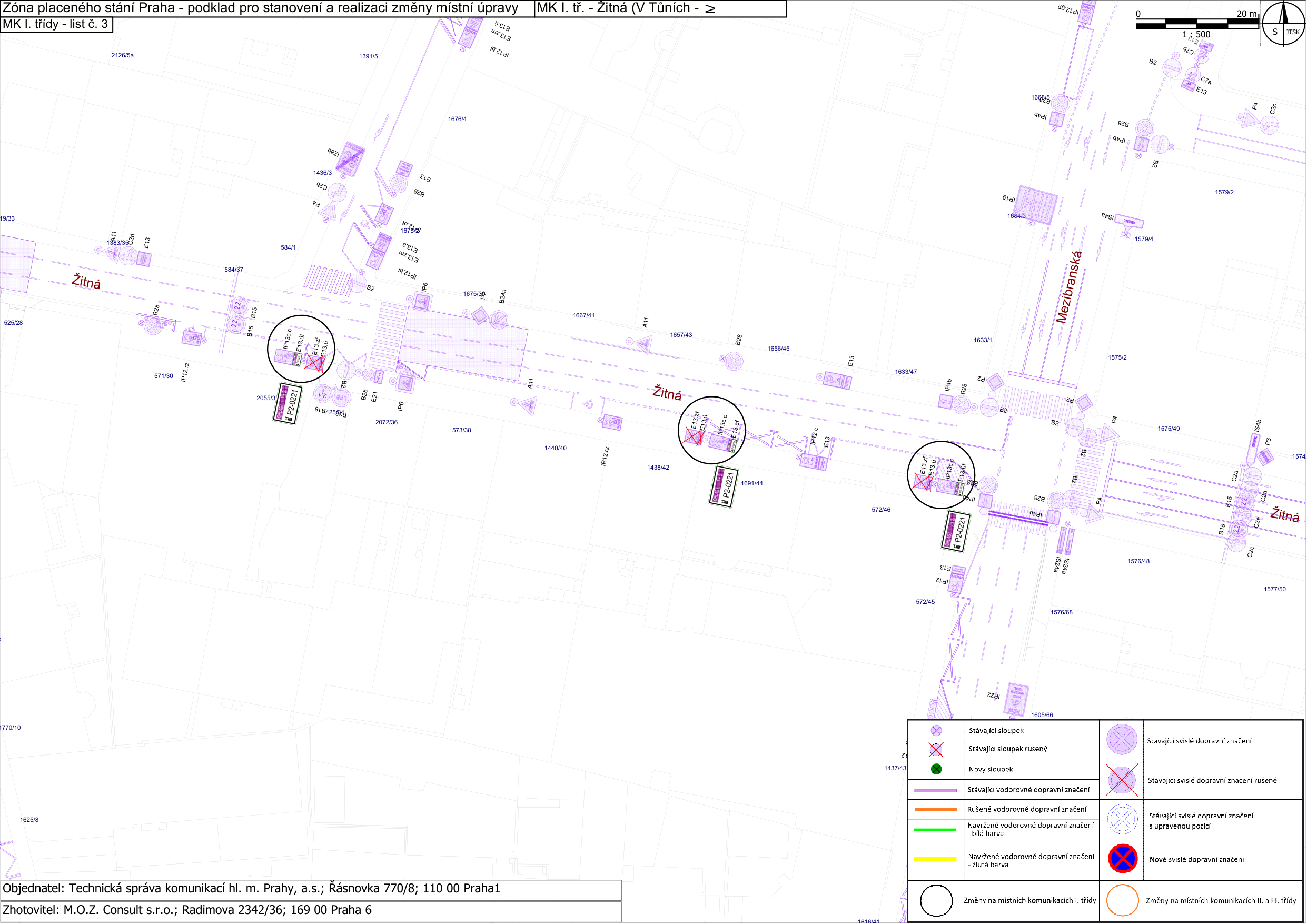The height and width of the screenshot is (924, 1307).
Task: Click the 'JTSK' label in the compass box
Action: [x=1293, y=32]
